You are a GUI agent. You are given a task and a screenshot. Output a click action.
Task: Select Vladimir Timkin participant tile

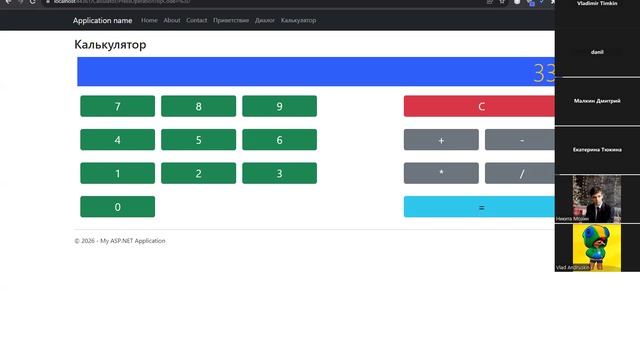click(597, 12)
